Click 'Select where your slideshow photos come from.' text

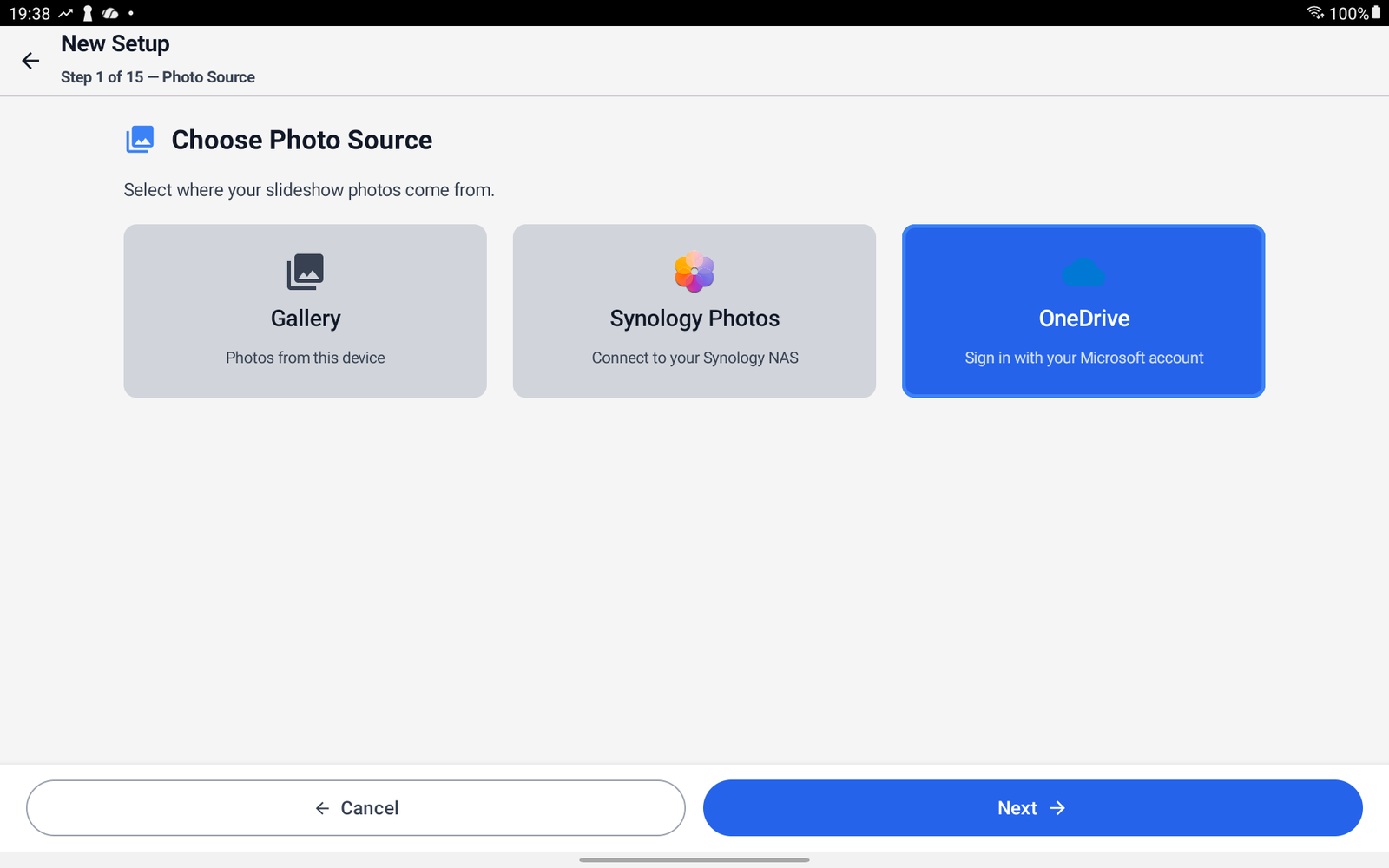pos(309,190)
